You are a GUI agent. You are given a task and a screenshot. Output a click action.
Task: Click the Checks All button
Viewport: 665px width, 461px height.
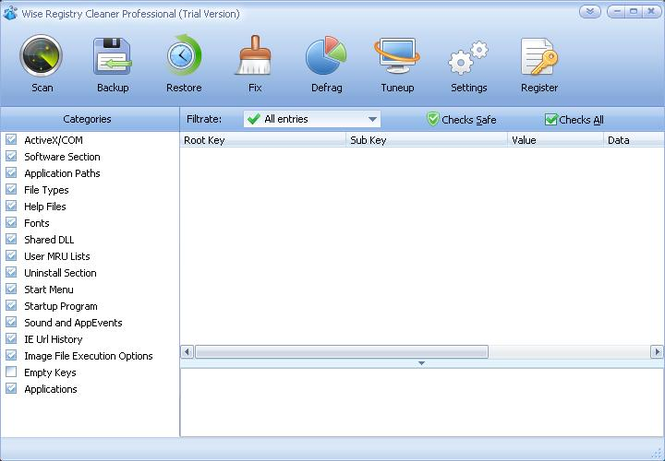coord(574,120)
